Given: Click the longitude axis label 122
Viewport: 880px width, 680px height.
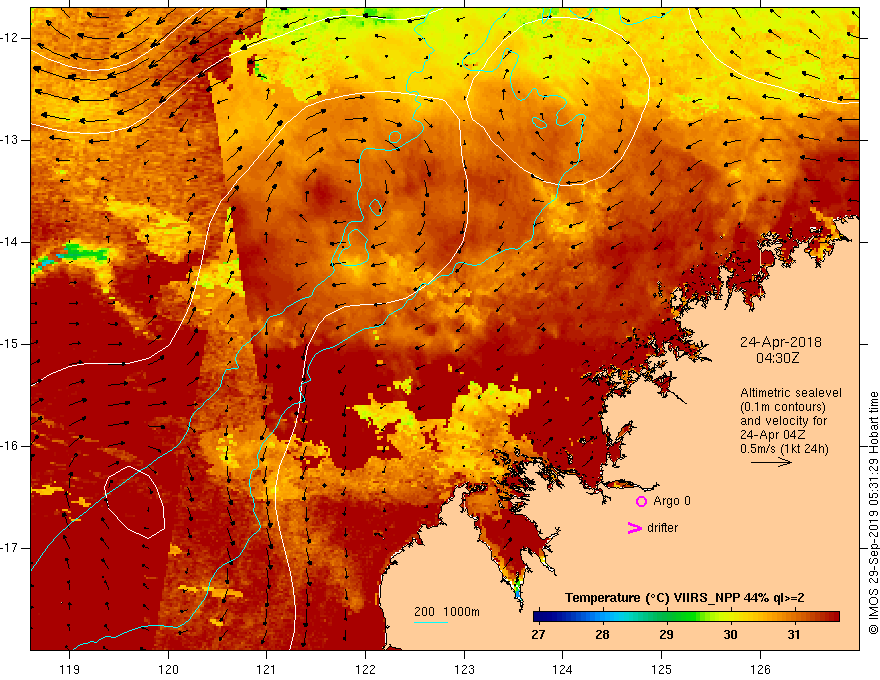Looking at the screenshot, I should point(365,669).
